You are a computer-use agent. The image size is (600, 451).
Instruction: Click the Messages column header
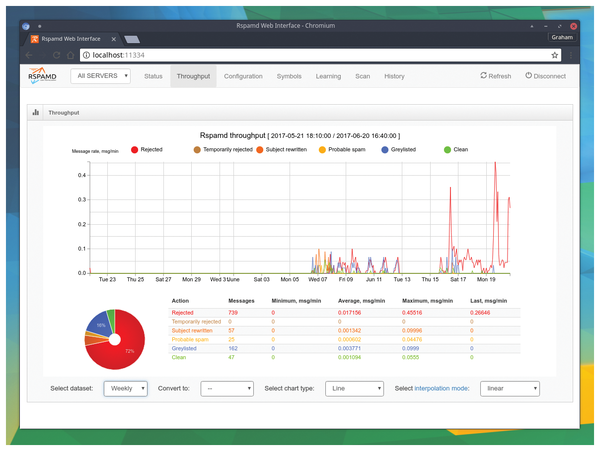(241, 301)
